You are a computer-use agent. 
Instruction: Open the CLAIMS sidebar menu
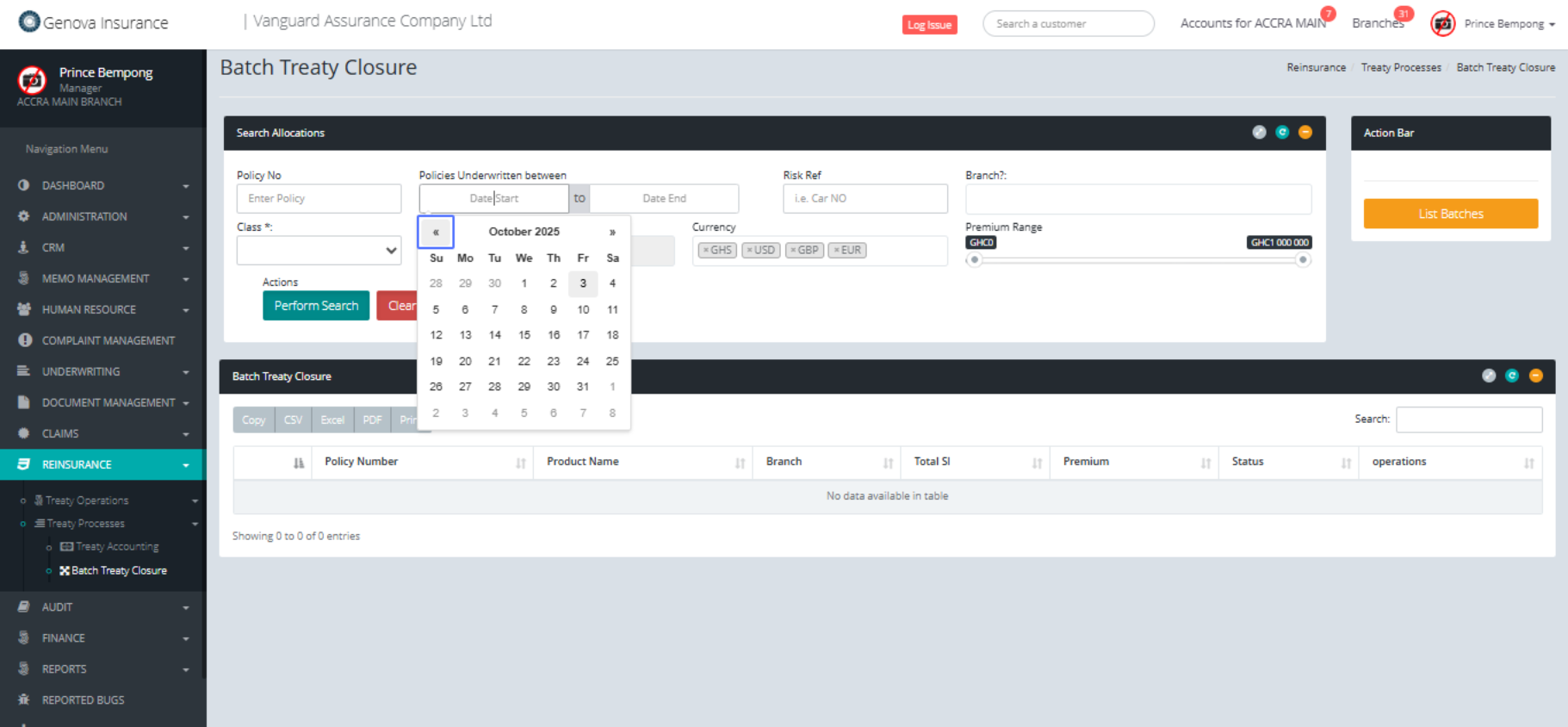[x=102, y=434]
